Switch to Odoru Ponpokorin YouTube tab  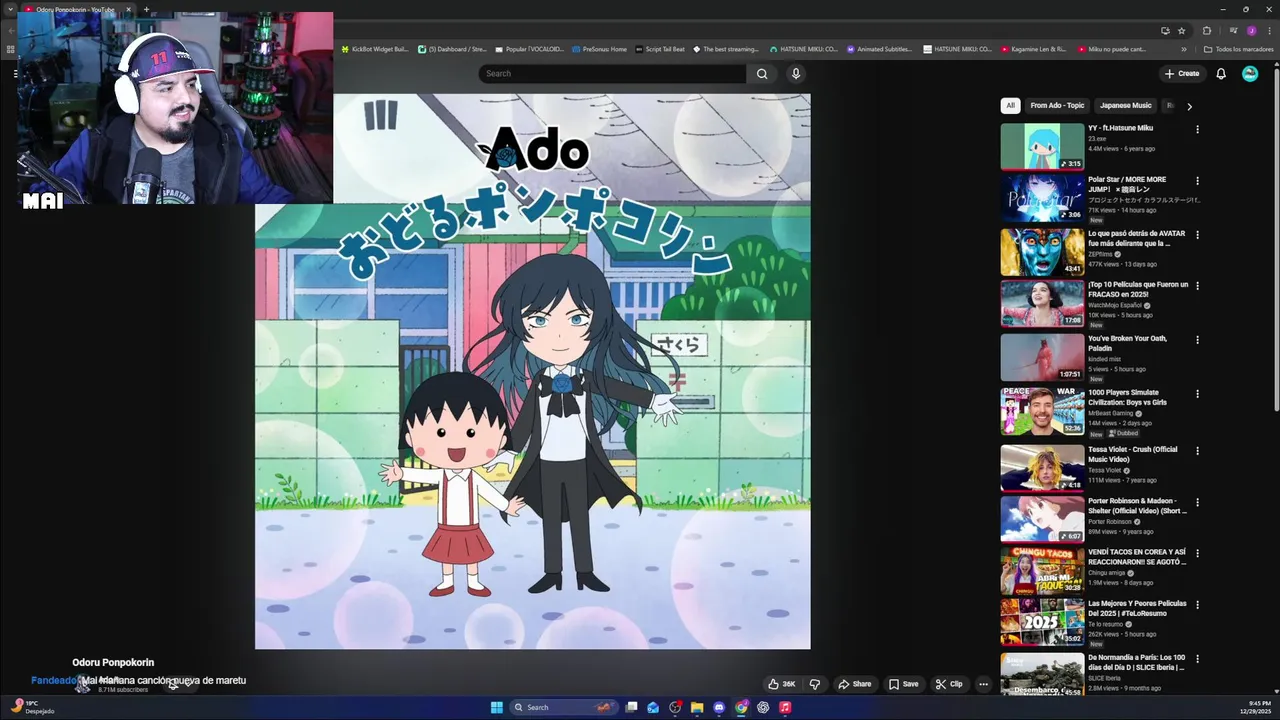[x=75, y=9]
